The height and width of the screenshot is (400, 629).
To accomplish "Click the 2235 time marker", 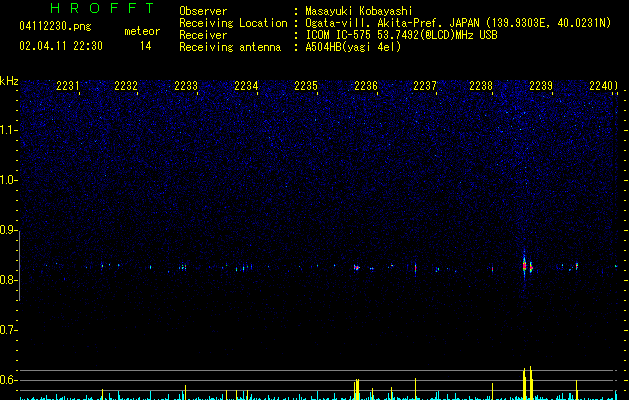I will coord(306,86).
